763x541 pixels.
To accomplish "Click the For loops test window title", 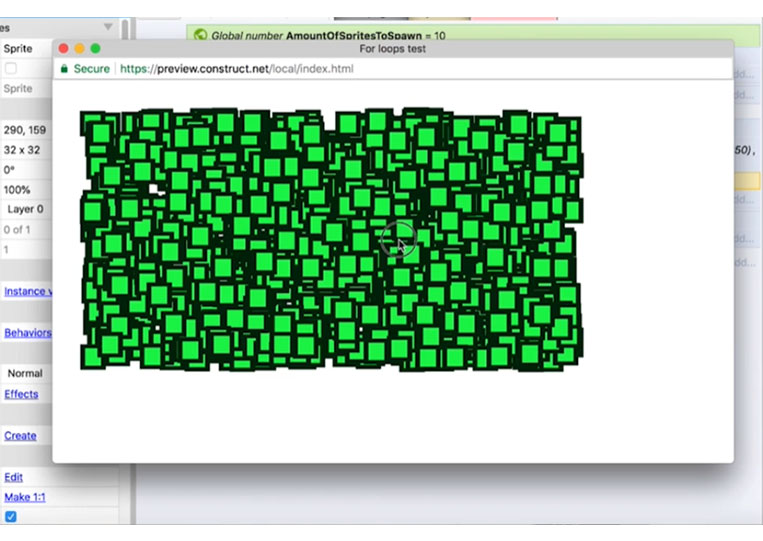I will 392,49.
